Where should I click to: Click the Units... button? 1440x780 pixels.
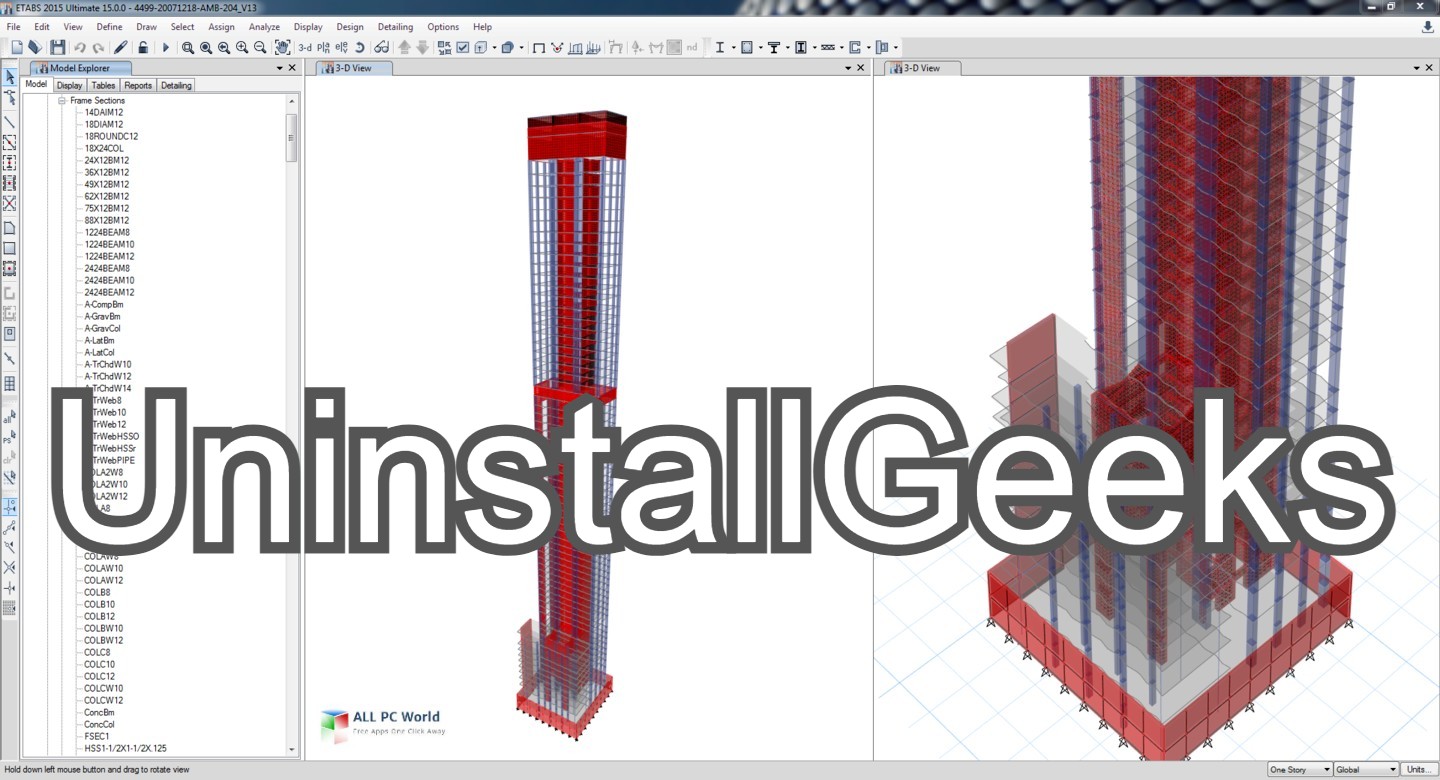[x=1418, y=769]
